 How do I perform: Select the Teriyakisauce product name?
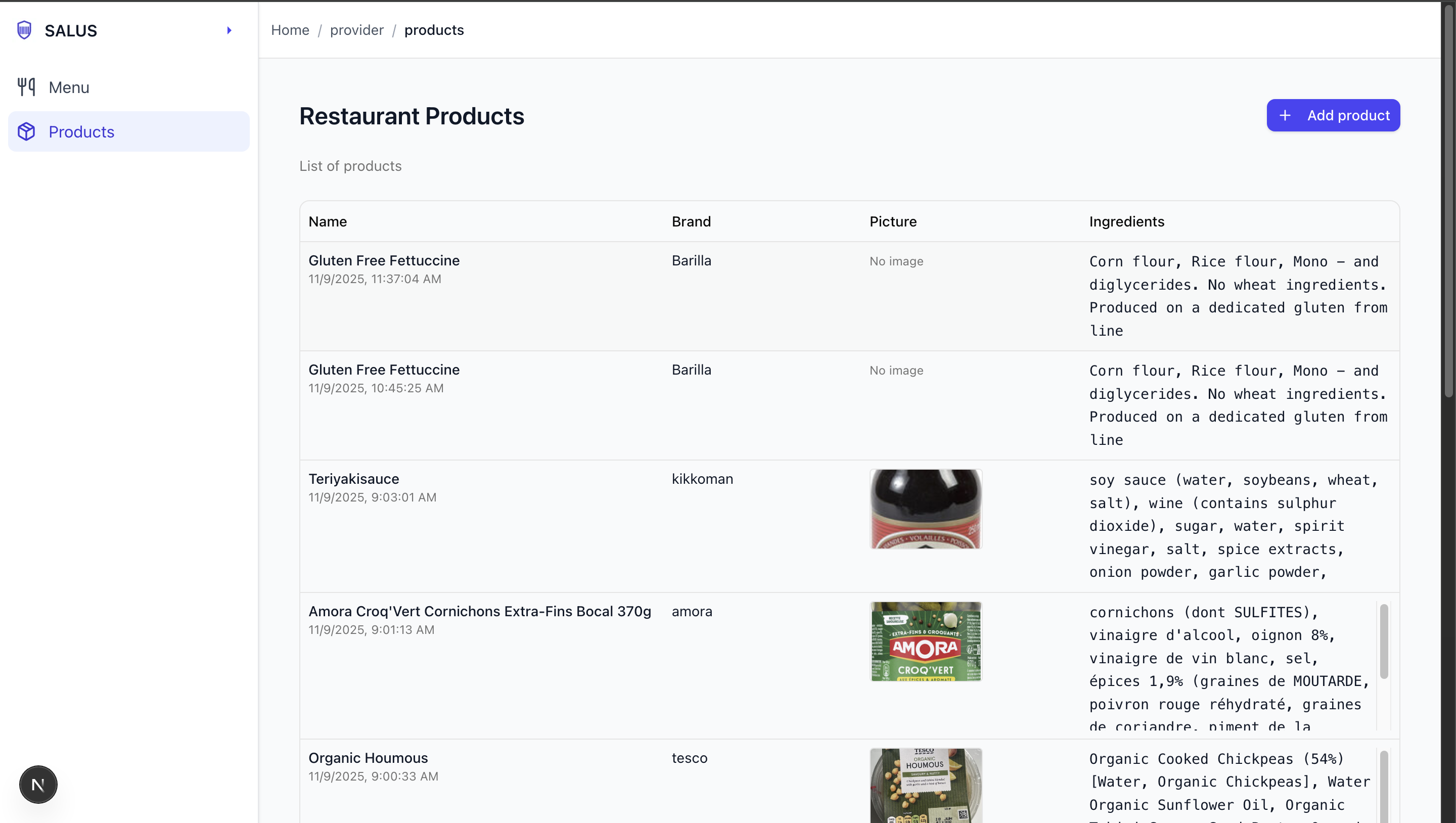(x=354, y=479)
